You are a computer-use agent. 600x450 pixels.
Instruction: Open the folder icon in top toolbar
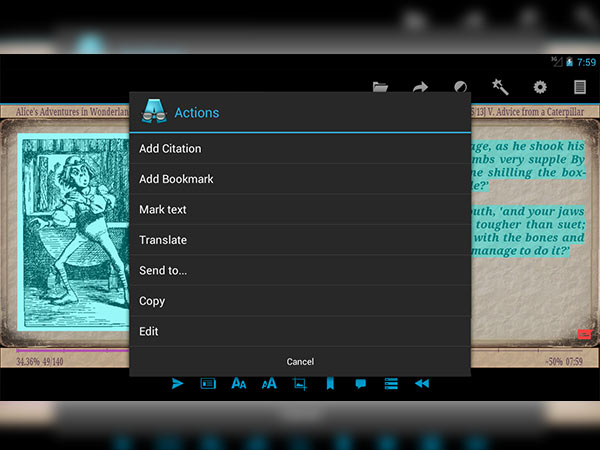(380, 87)
